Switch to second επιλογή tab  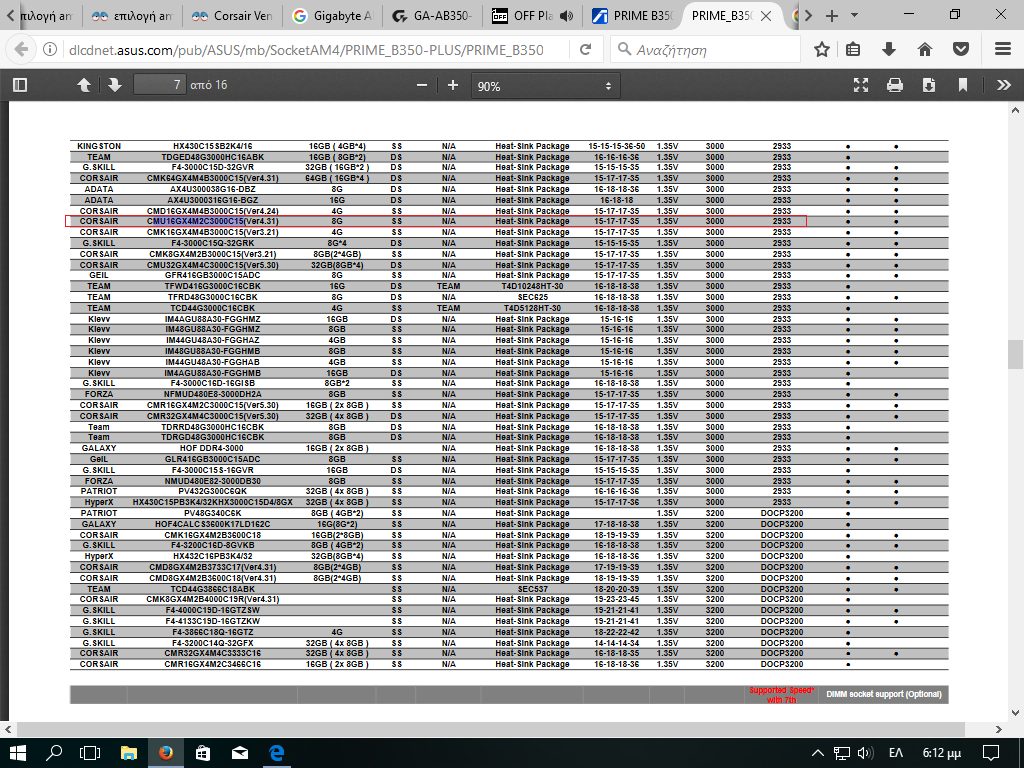pyautogui.click(x=132, y=16)
